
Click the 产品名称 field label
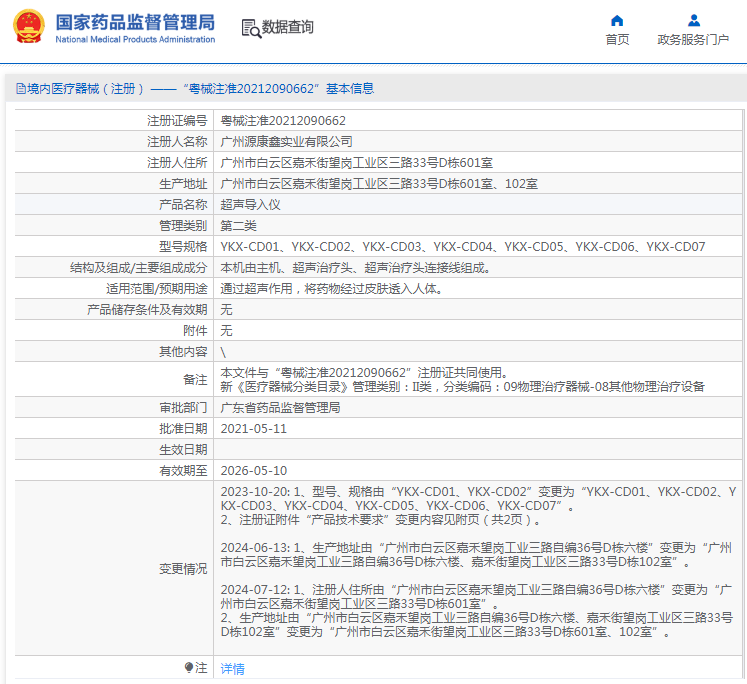183,205
